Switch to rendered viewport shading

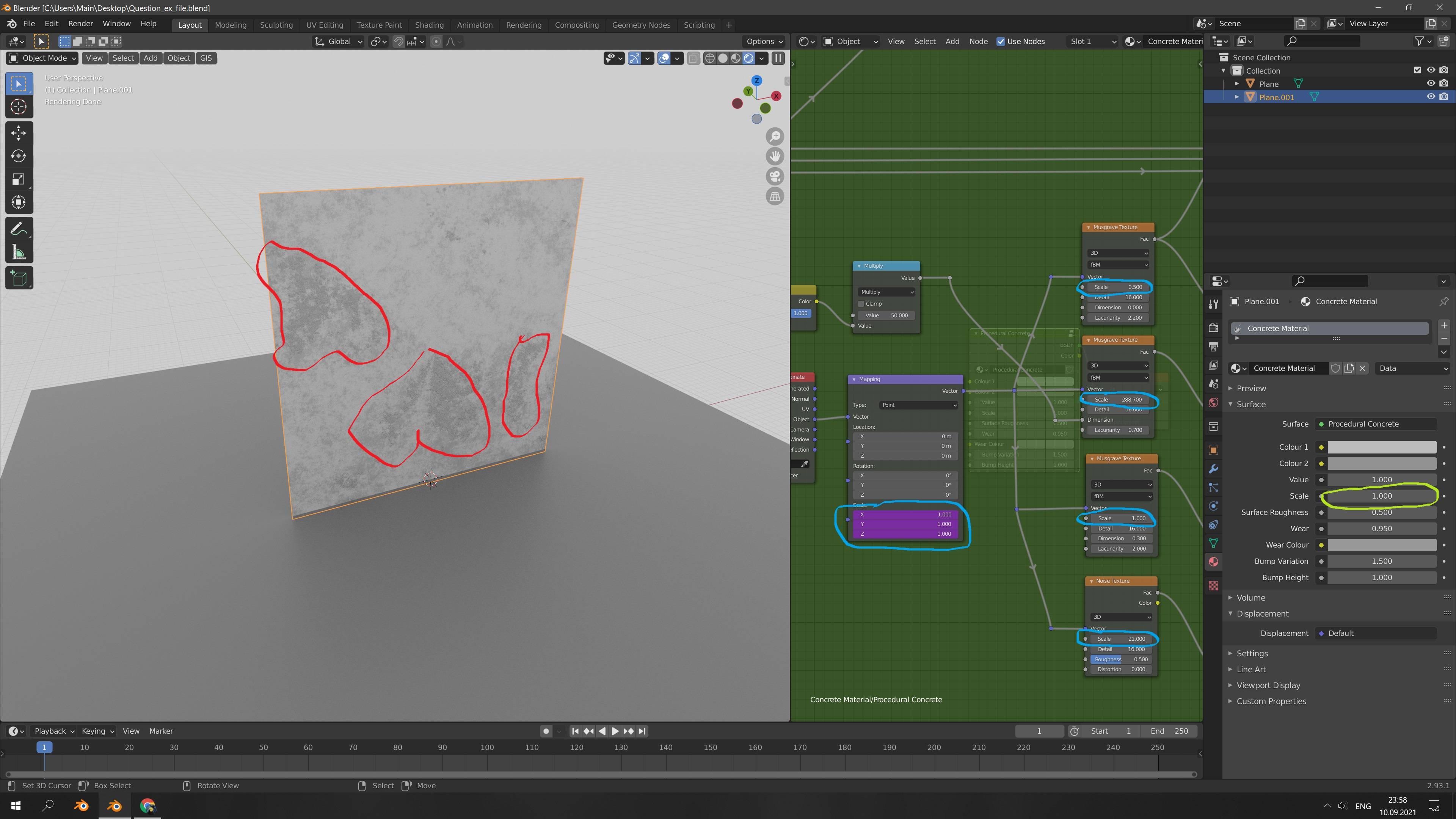tap(749, 58)
